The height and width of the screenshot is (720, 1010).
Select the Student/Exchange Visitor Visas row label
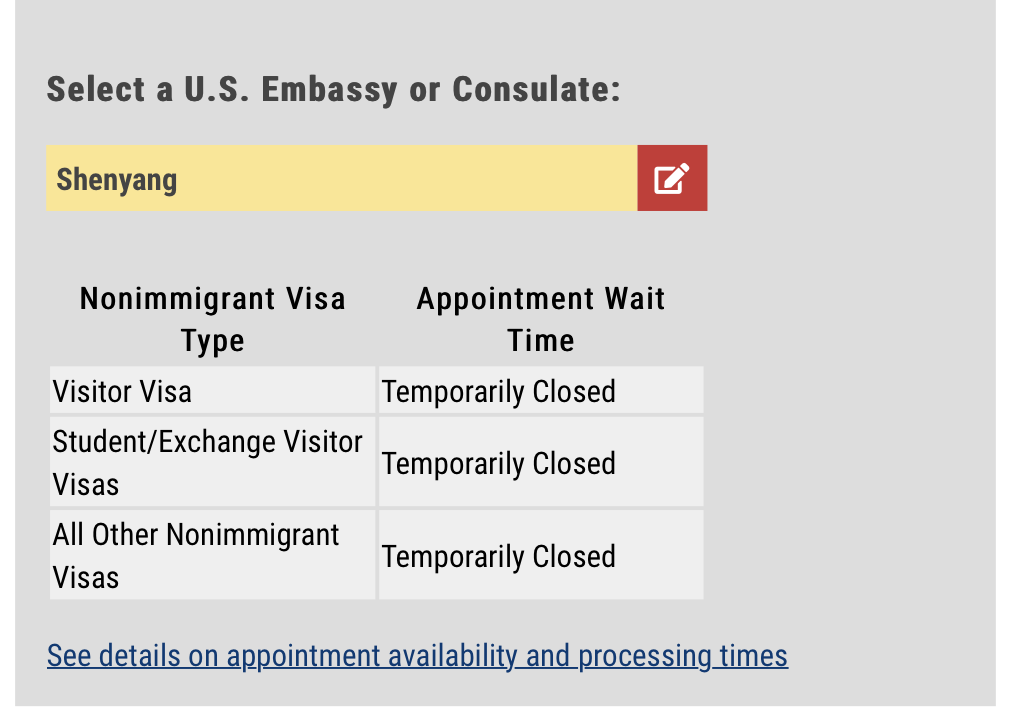pos(207,462)
